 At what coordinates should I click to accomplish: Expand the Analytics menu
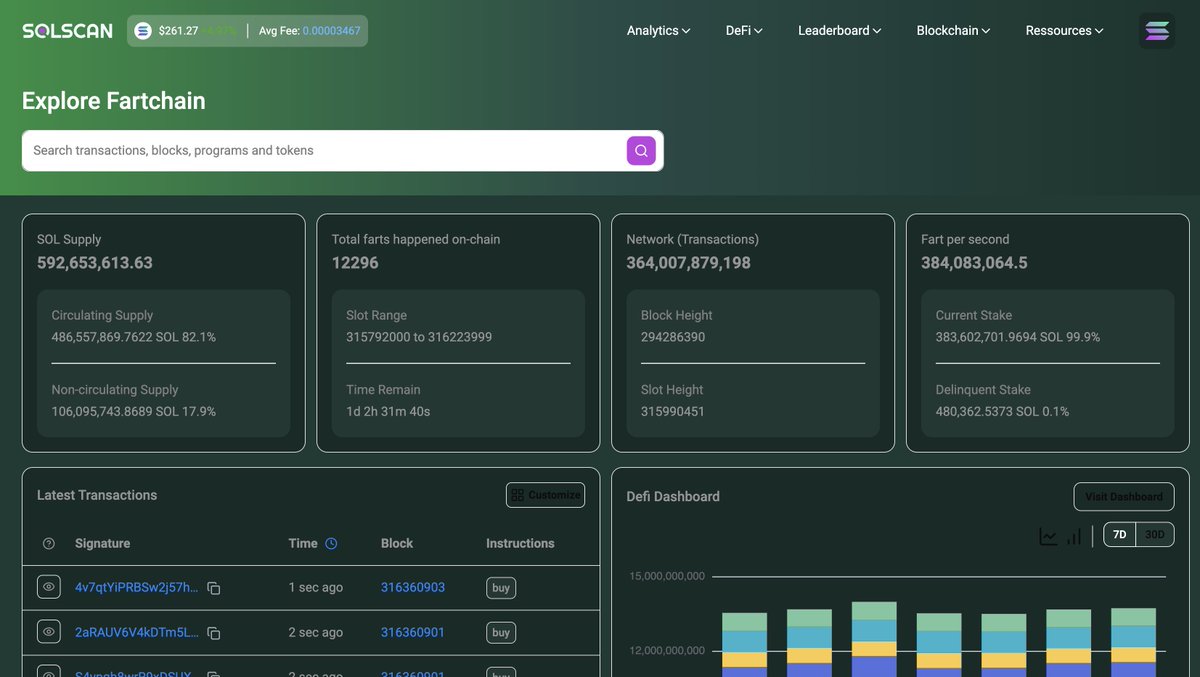point(658,31)
